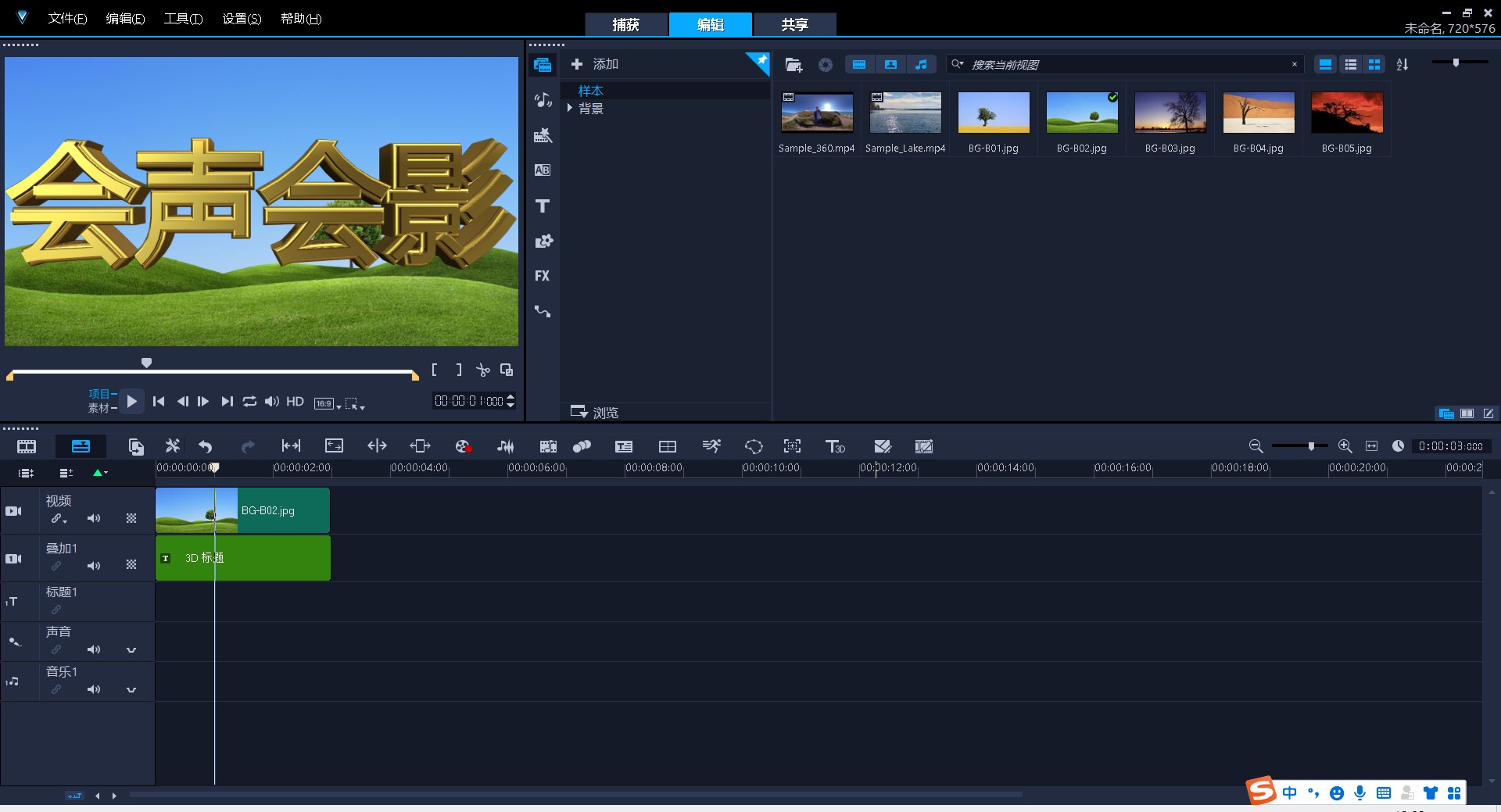This screenshot has height=812, width=1501.
Task: Fit project in timeline window
Action: 1371,446
